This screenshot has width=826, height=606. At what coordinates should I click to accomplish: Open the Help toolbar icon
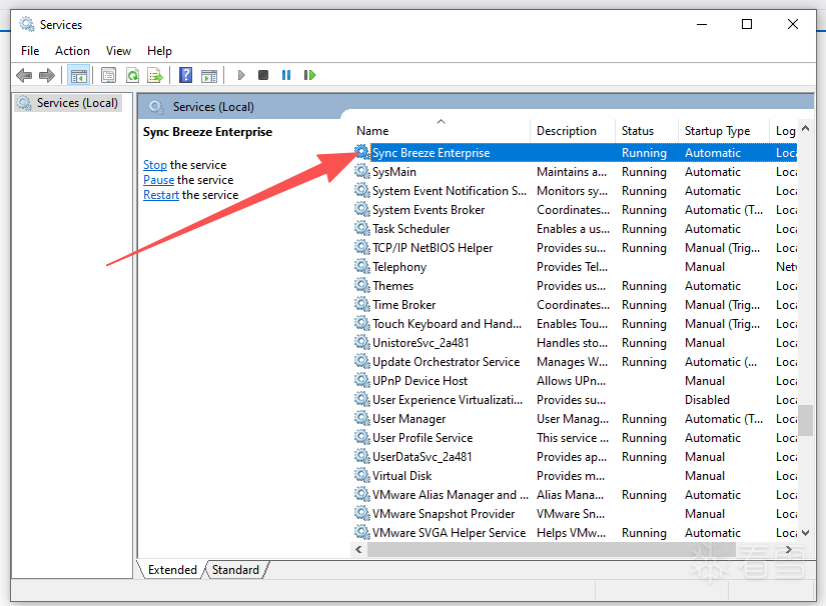[185, 75]
